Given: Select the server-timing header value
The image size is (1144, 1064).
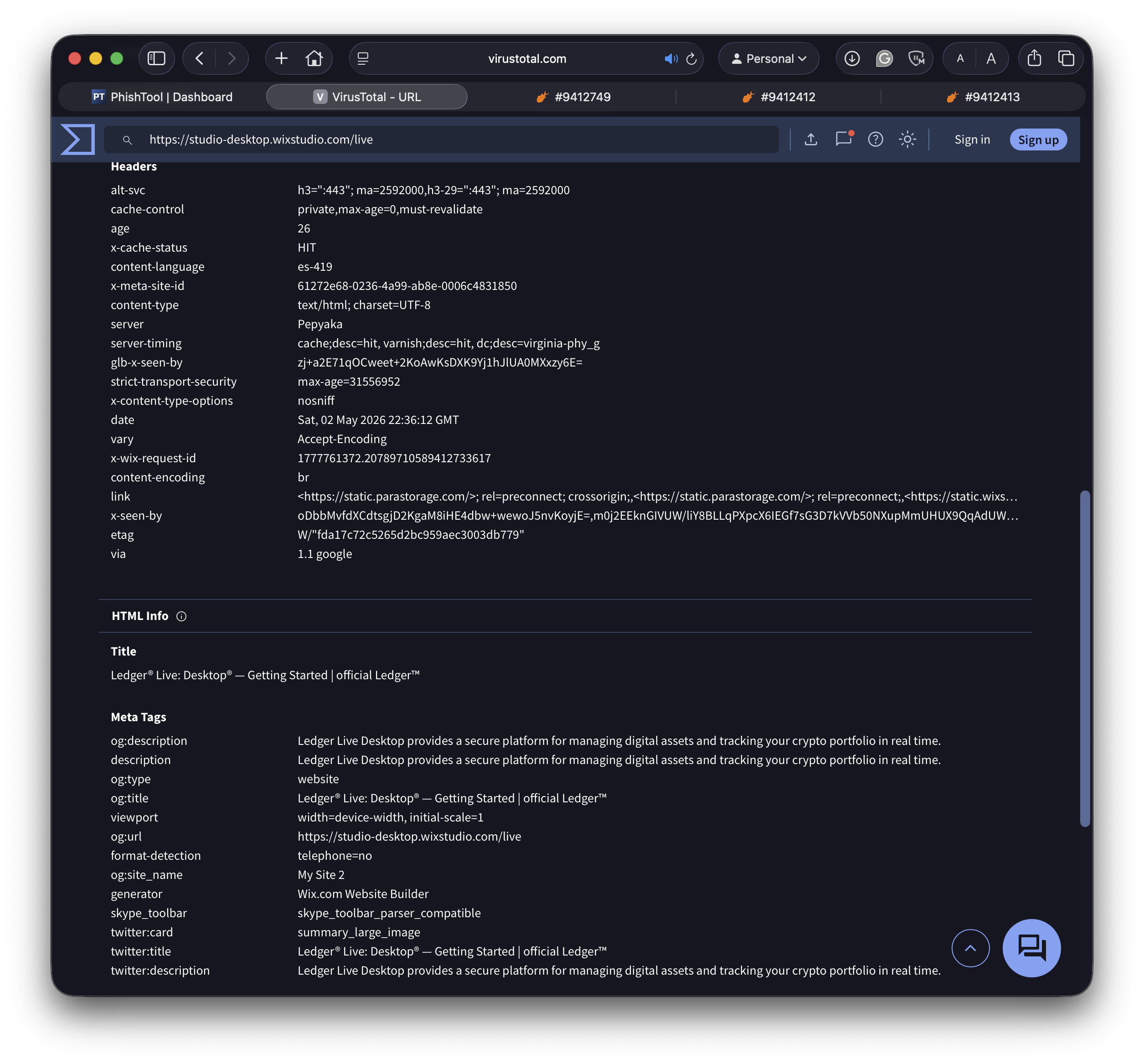Looking at the screenshot, I should 449,344.
